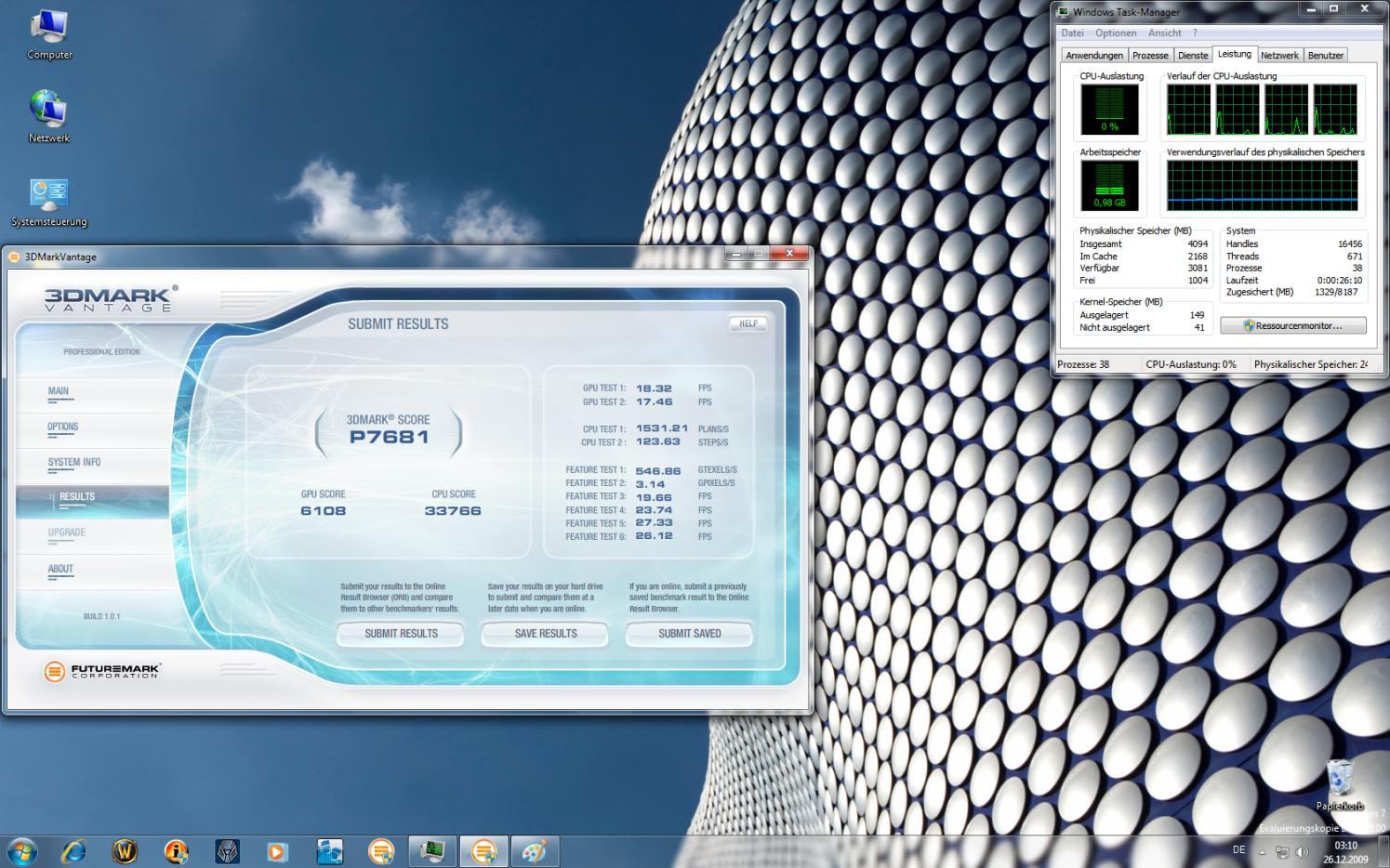Click the Ressourcenmonitor button
Viewport: 1390px width, 868px height.
[1293, 325]
